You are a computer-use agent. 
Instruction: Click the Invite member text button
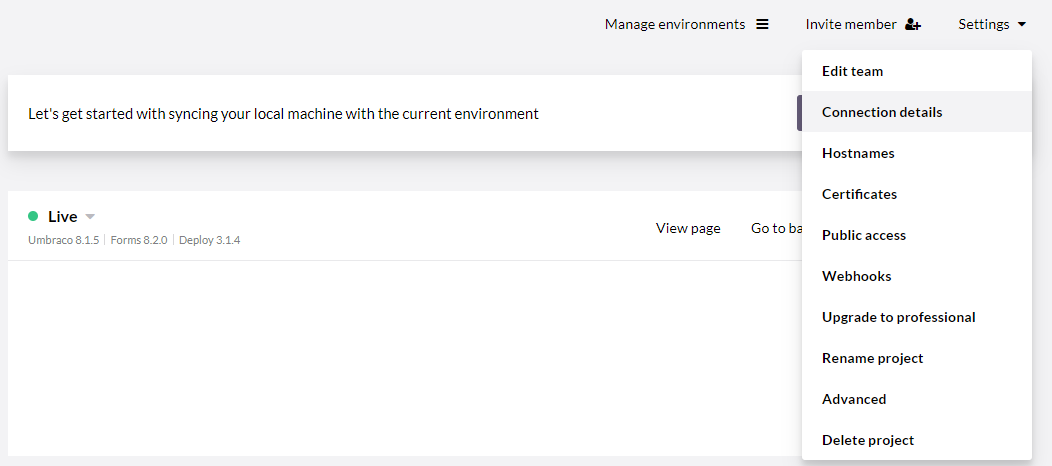(x=851, y=24)
